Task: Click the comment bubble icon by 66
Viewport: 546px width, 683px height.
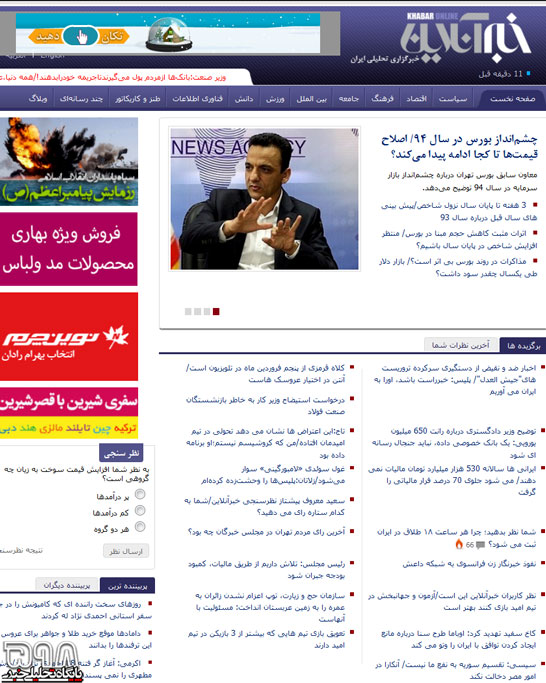Action: [x=480, y=545]
